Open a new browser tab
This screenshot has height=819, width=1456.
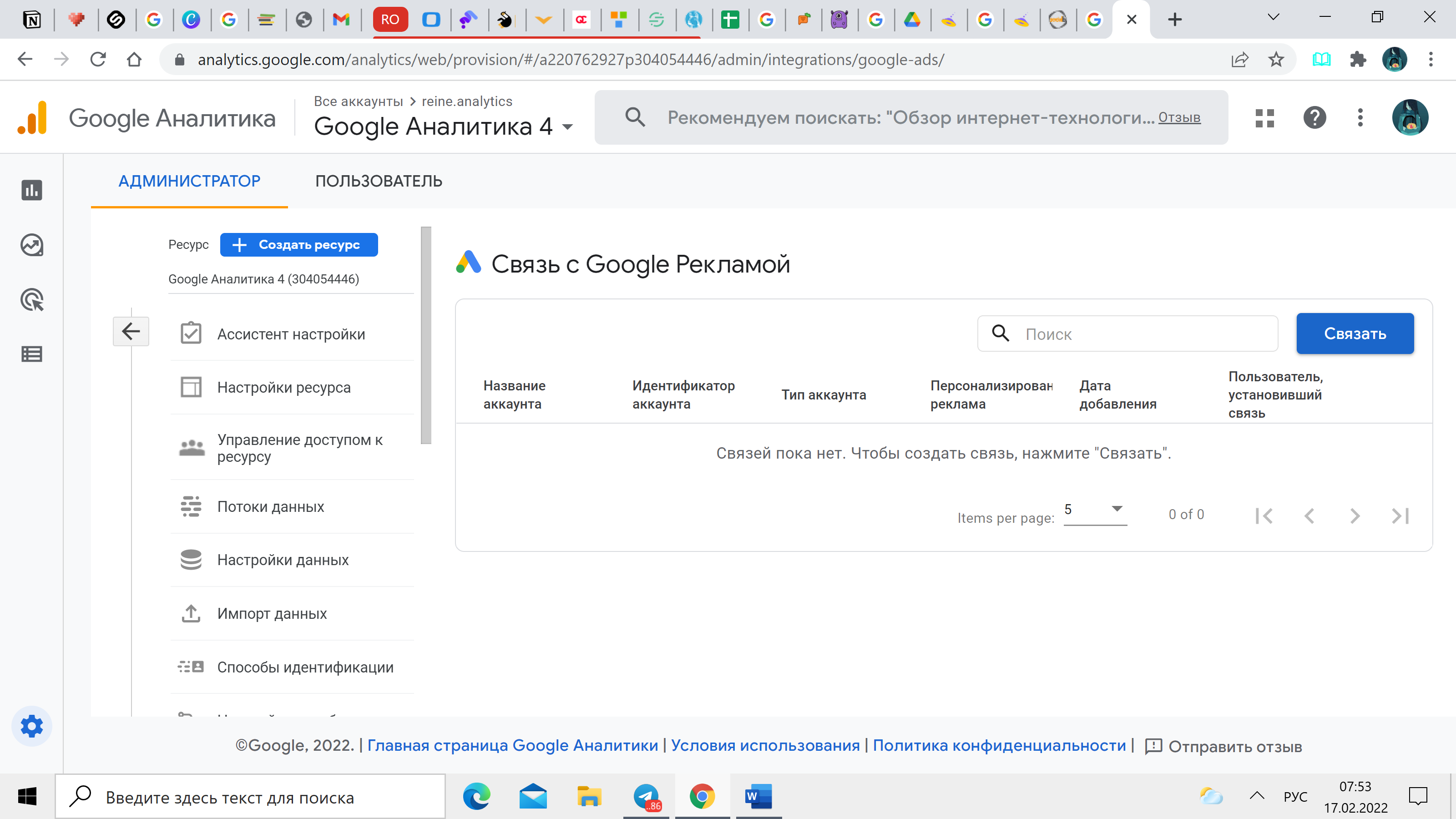click(1174, 20)
